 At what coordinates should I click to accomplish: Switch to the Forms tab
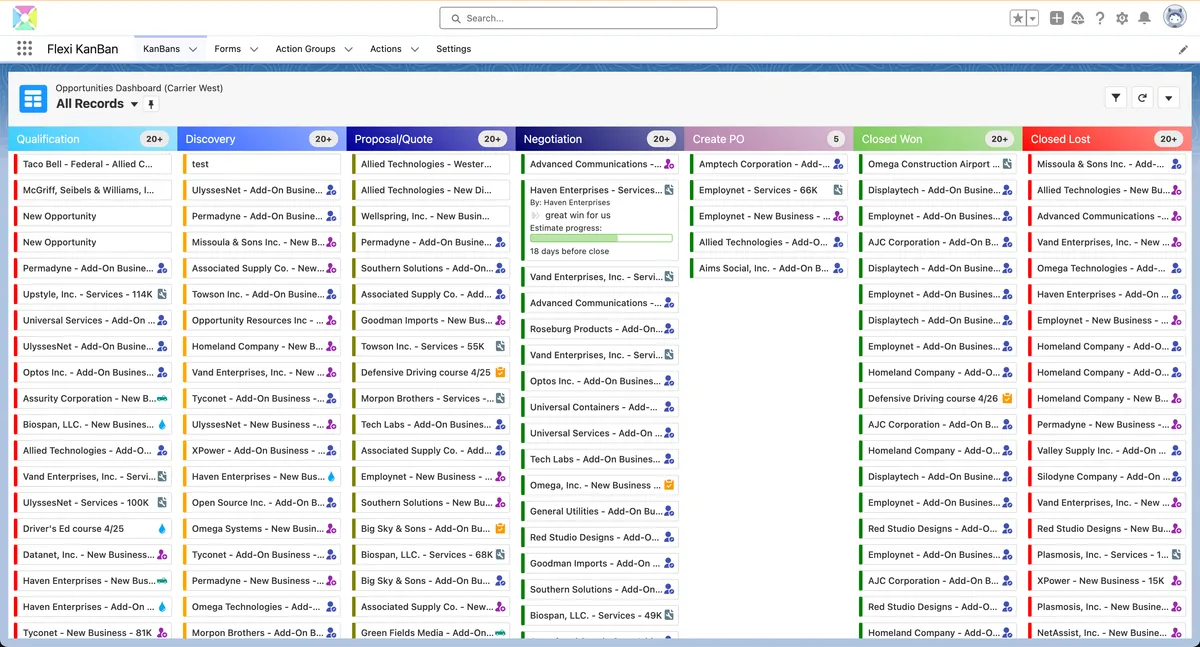227,49
